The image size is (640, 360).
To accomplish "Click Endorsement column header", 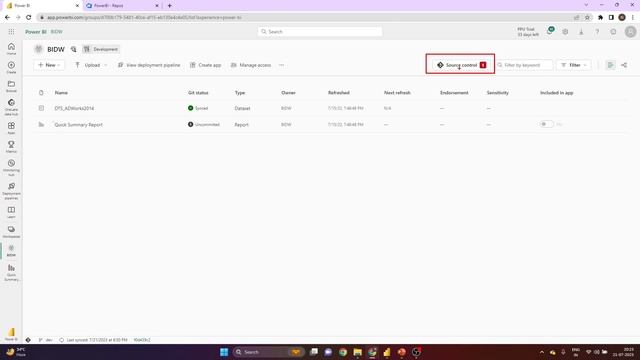I will coord(454,93).
